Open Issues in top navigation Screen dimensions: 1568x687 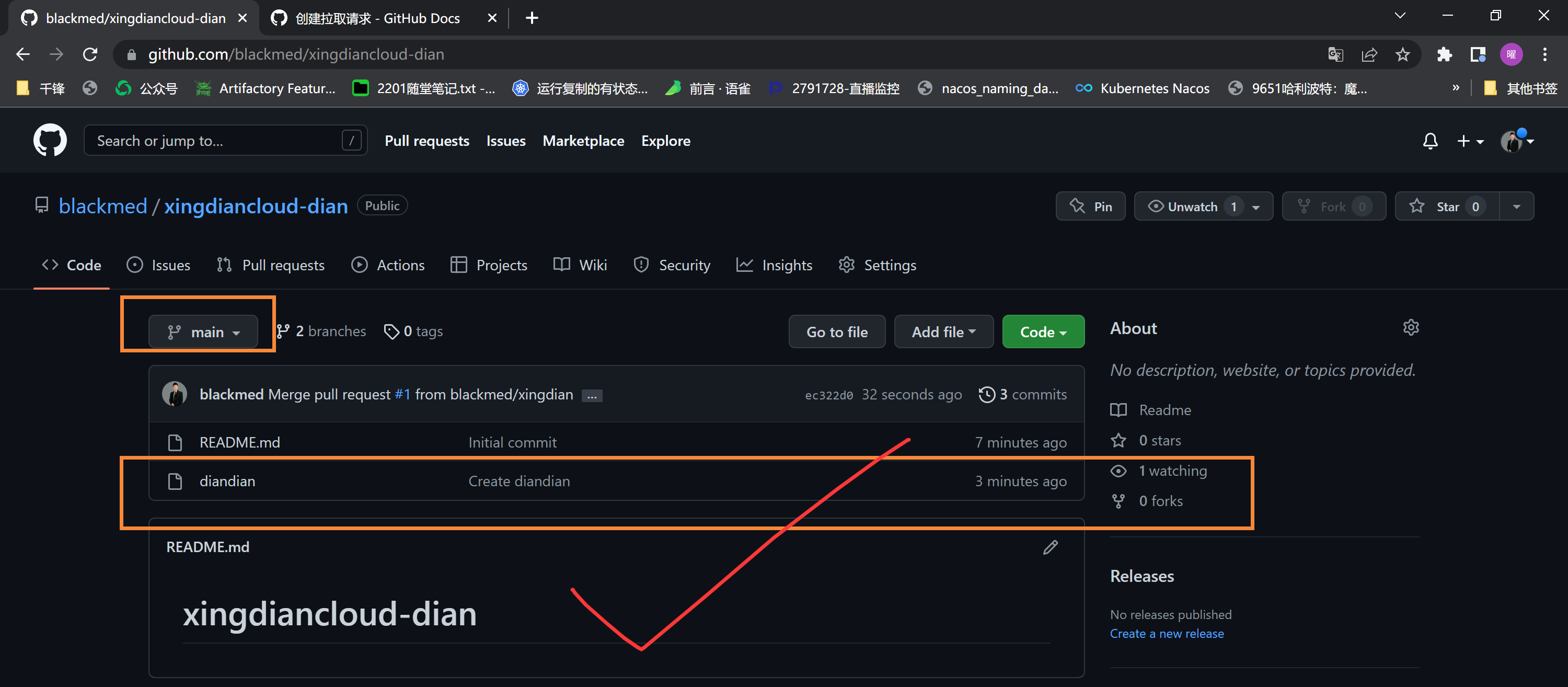pyautogui.click(x=506, y=141)
